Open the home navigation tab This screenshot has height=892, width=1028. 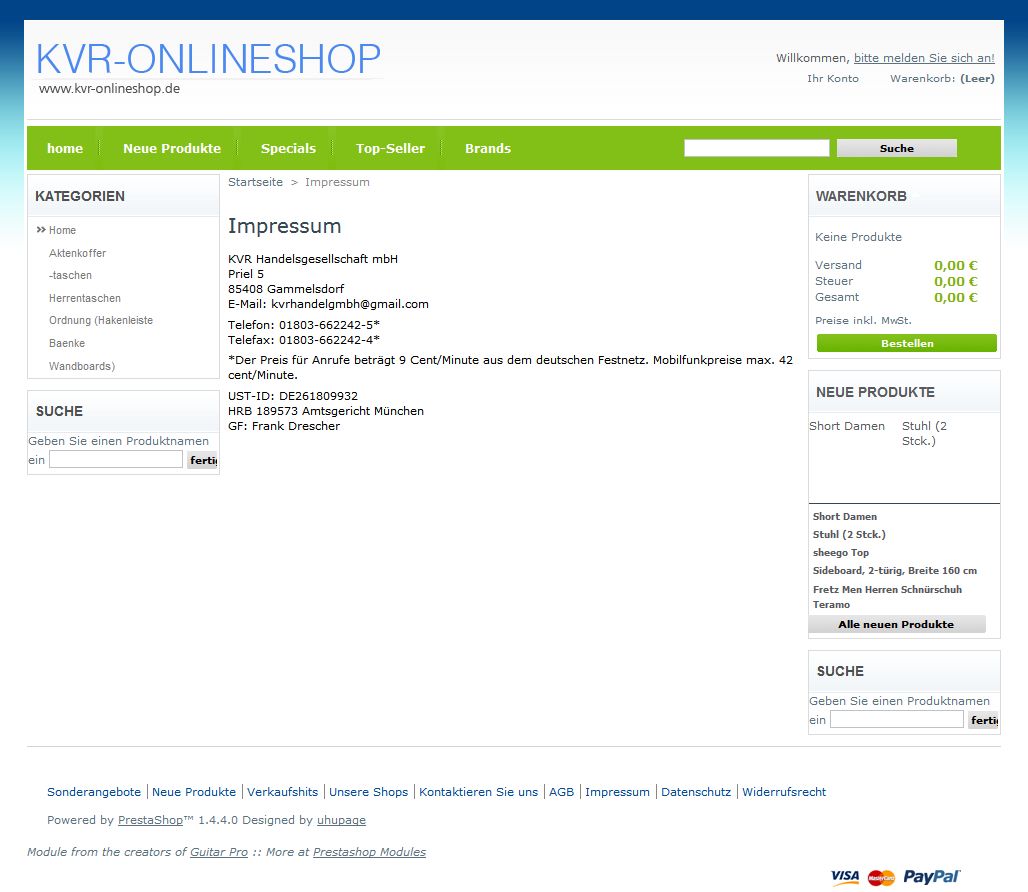pyautogui.click(x=65, y=148)
